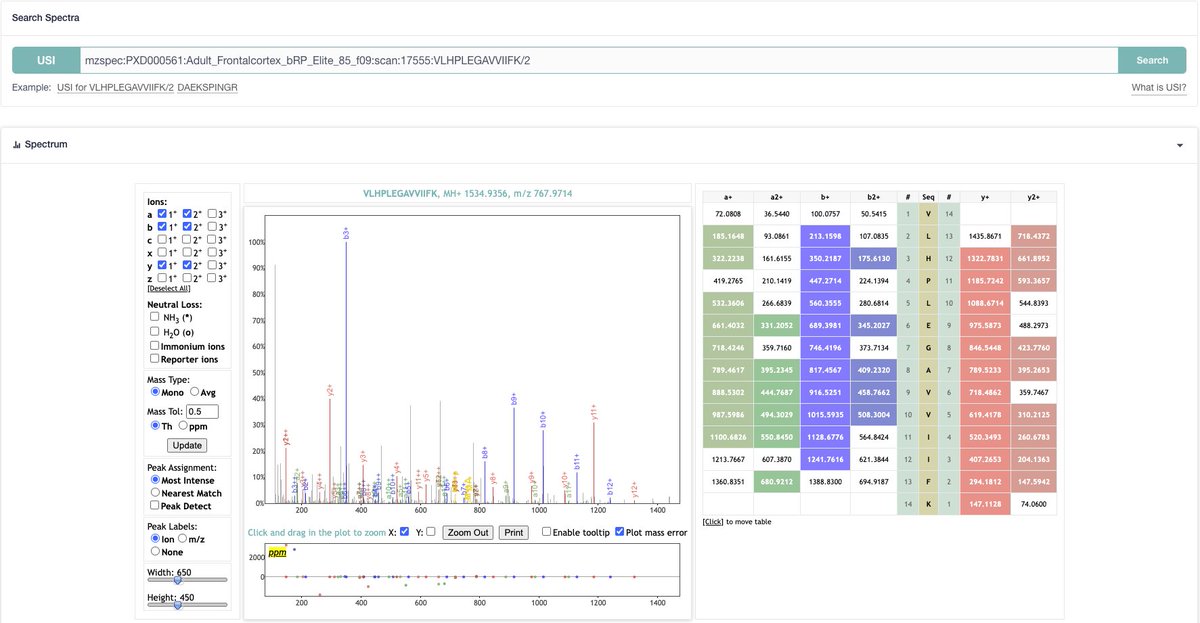The image size is (1200, 623).
Task: Click the b9+ peak label in spectrum
Action: tap(514, 400)
